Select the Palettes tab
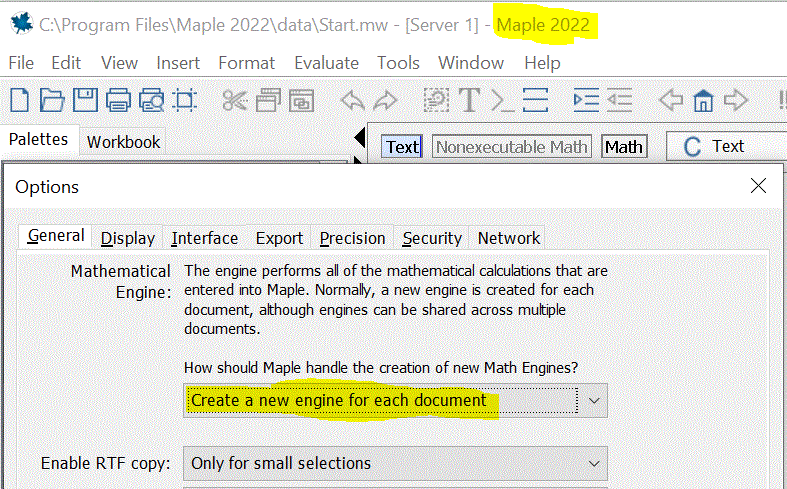The image size is (787, 489). click(39, 139)
